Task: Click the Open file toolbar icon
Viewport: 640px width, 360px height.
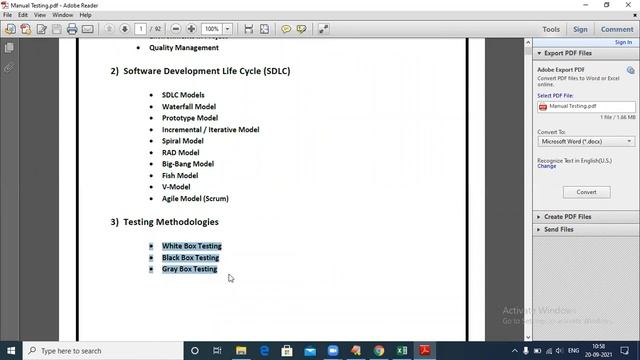Action: coord(10,29)
